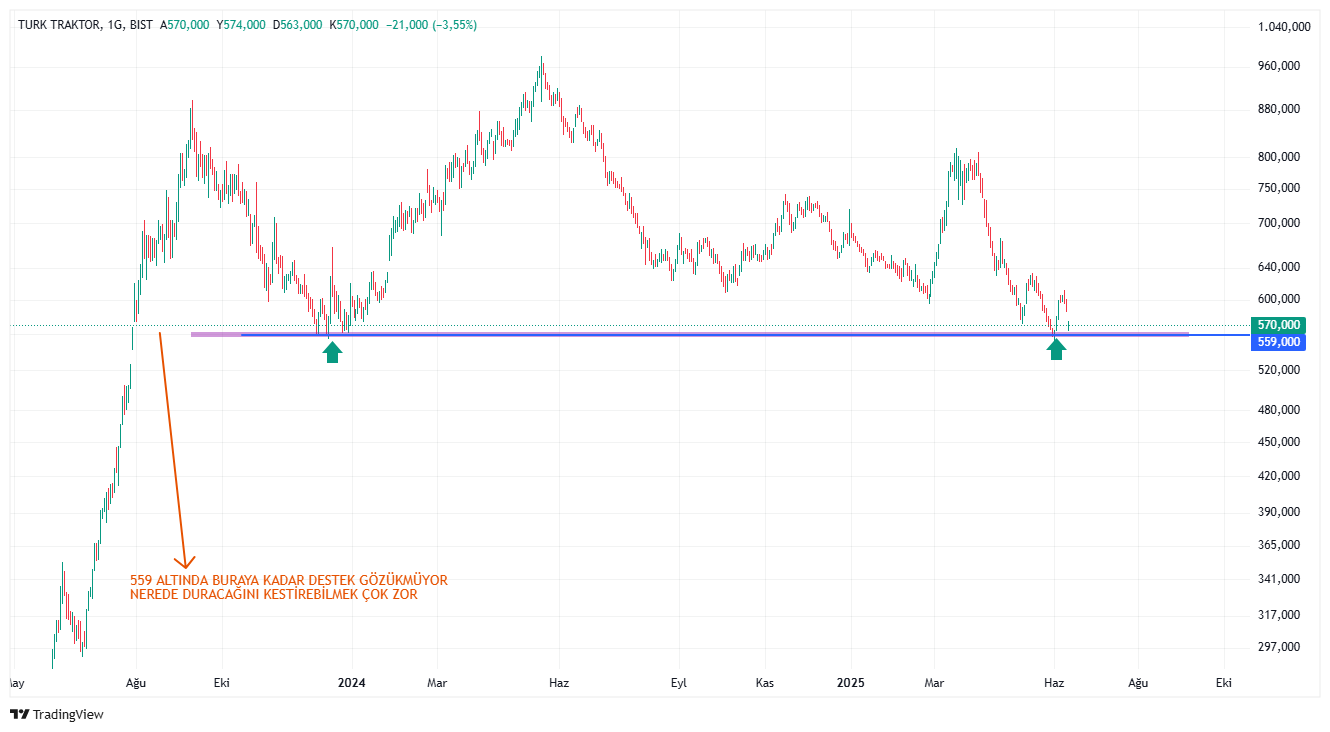Screen dimensions: 1330x732
Task: Click the NEREDE DURACAĞINI annotation line
Action: click(x=274, y=594)
